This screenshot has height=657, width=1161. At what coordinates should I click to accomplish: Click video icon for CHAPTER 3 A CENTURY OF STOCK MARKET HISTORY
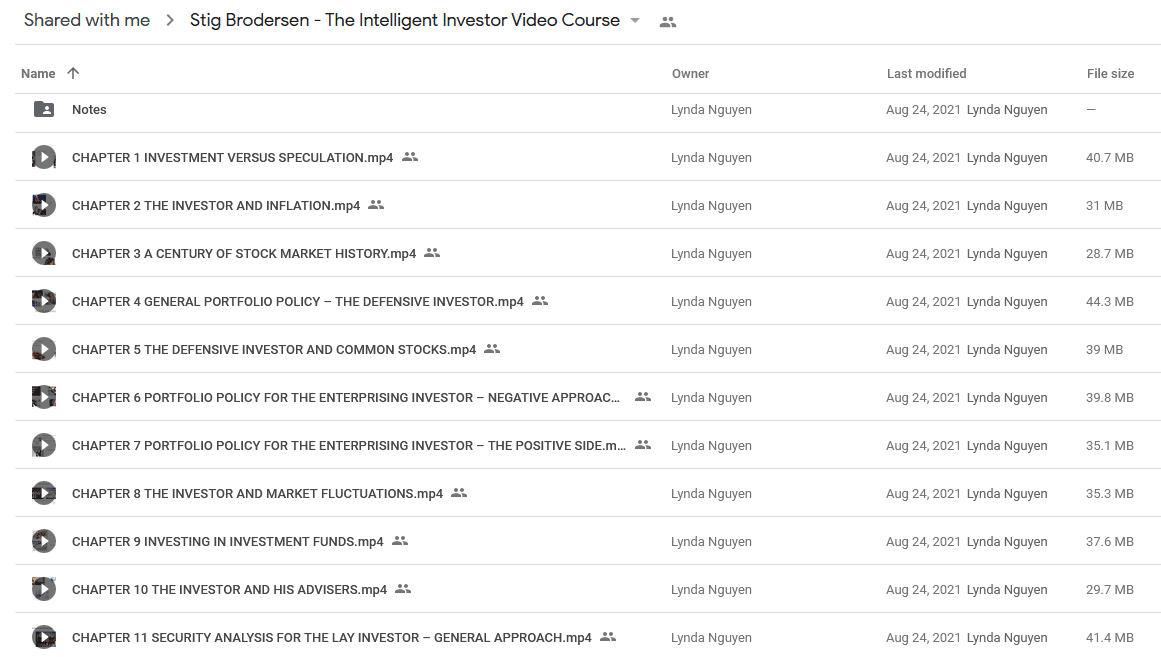pos(44,253)
